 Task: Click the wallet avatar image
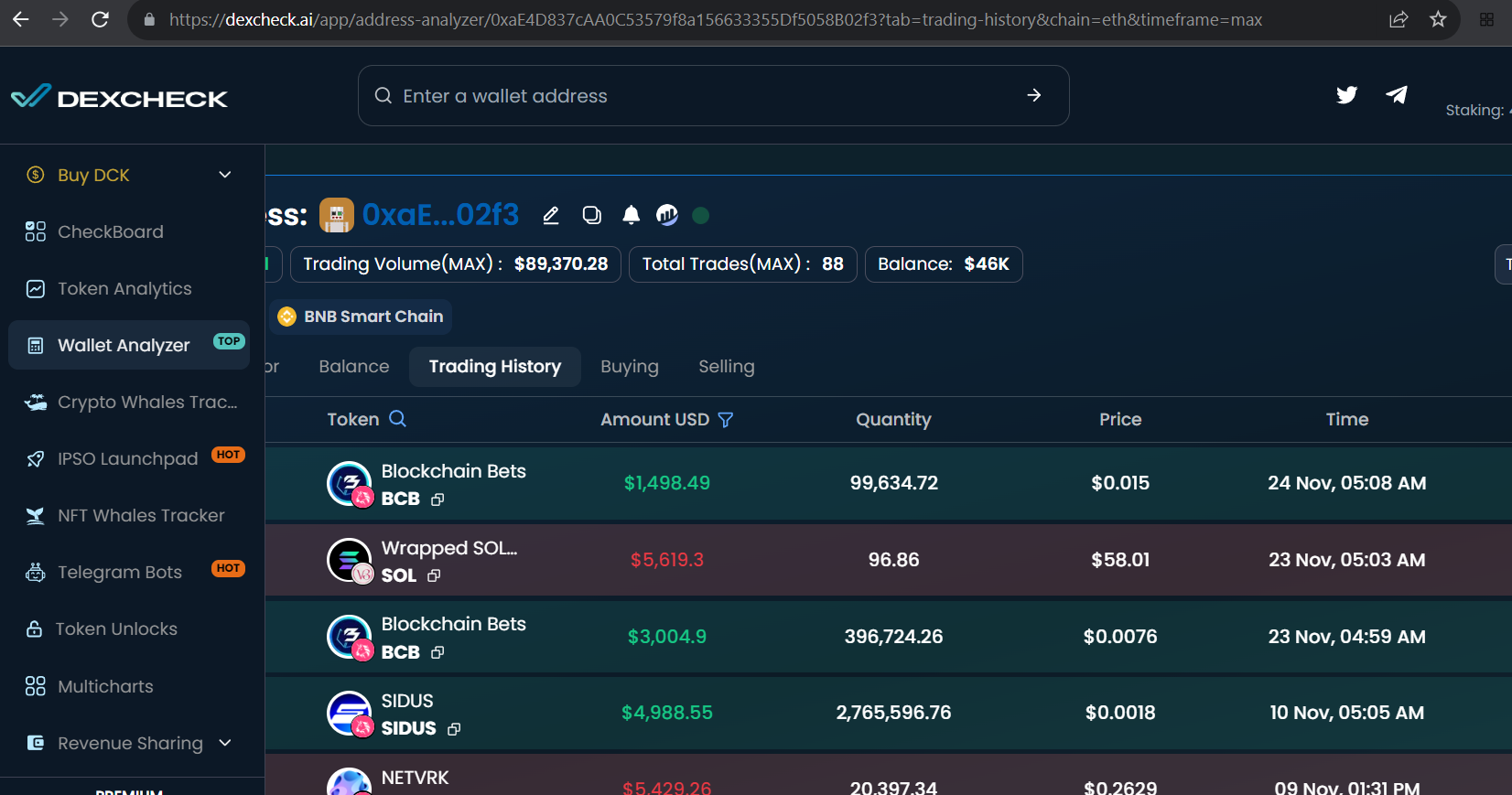pos(336,216)
